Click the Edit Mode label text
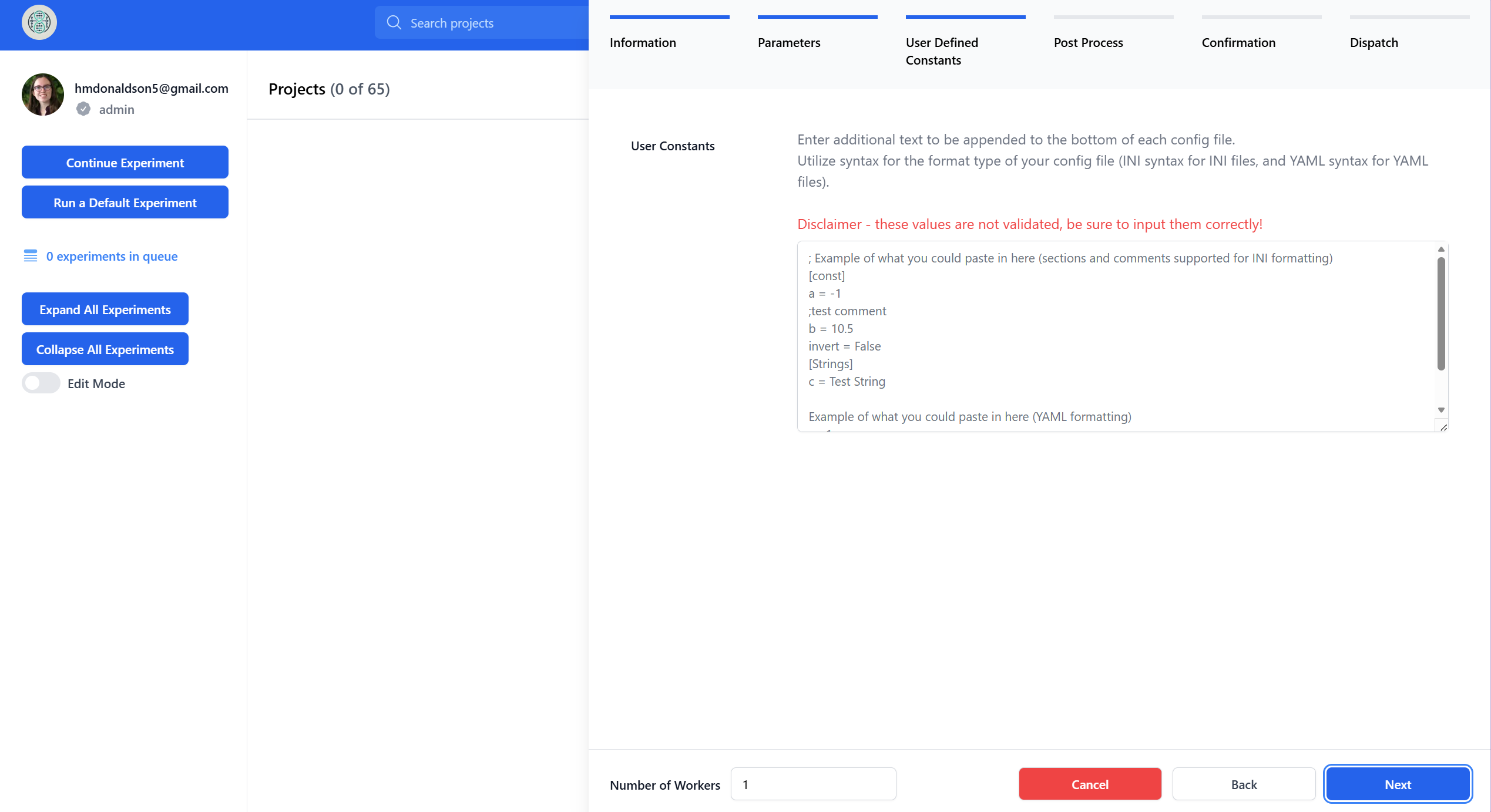Image resolution: width=1491 pixels, height=812 pixels. point(96,384)
